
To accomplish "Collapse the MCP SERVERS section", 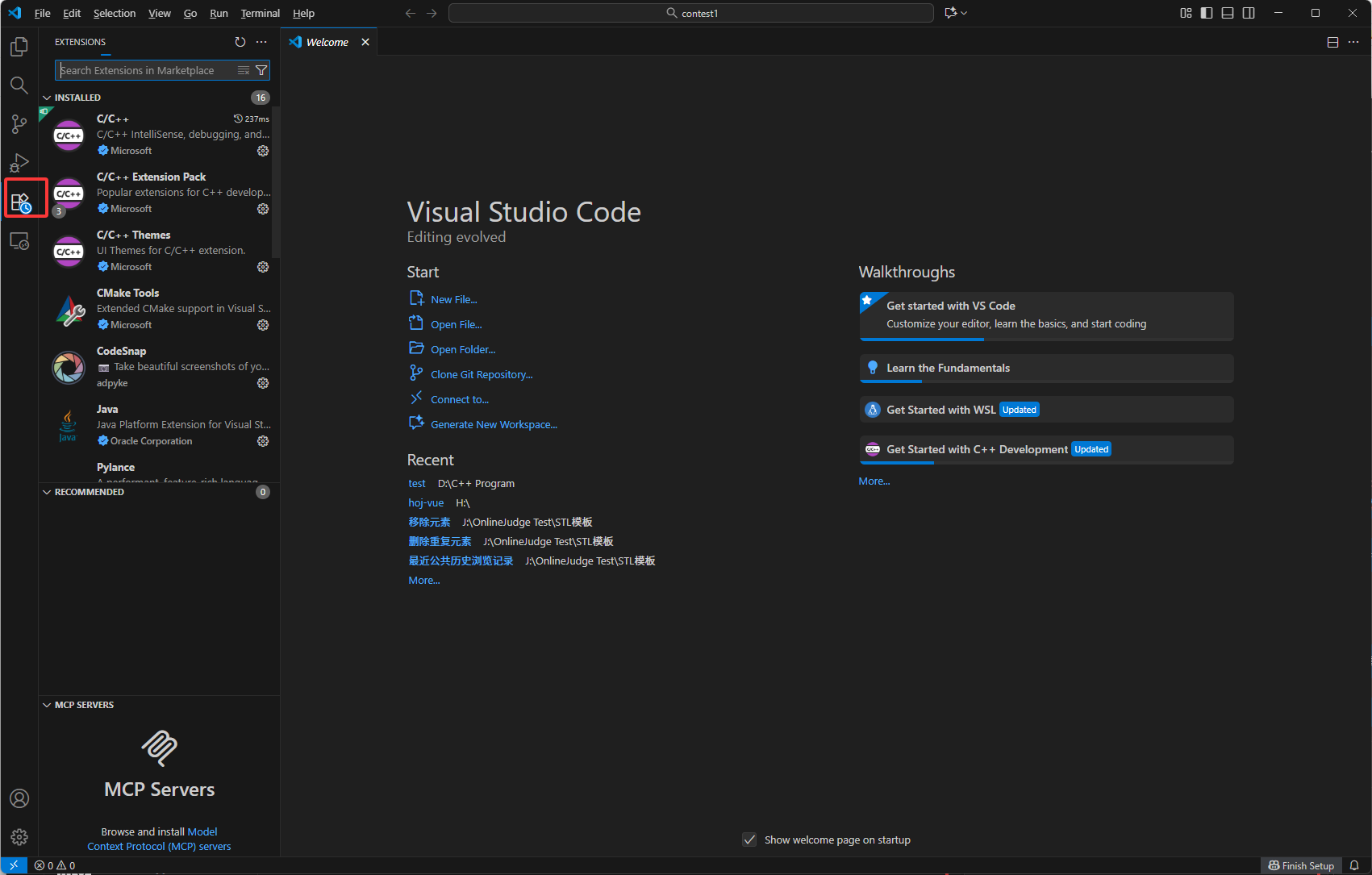I will coord(84,705).
